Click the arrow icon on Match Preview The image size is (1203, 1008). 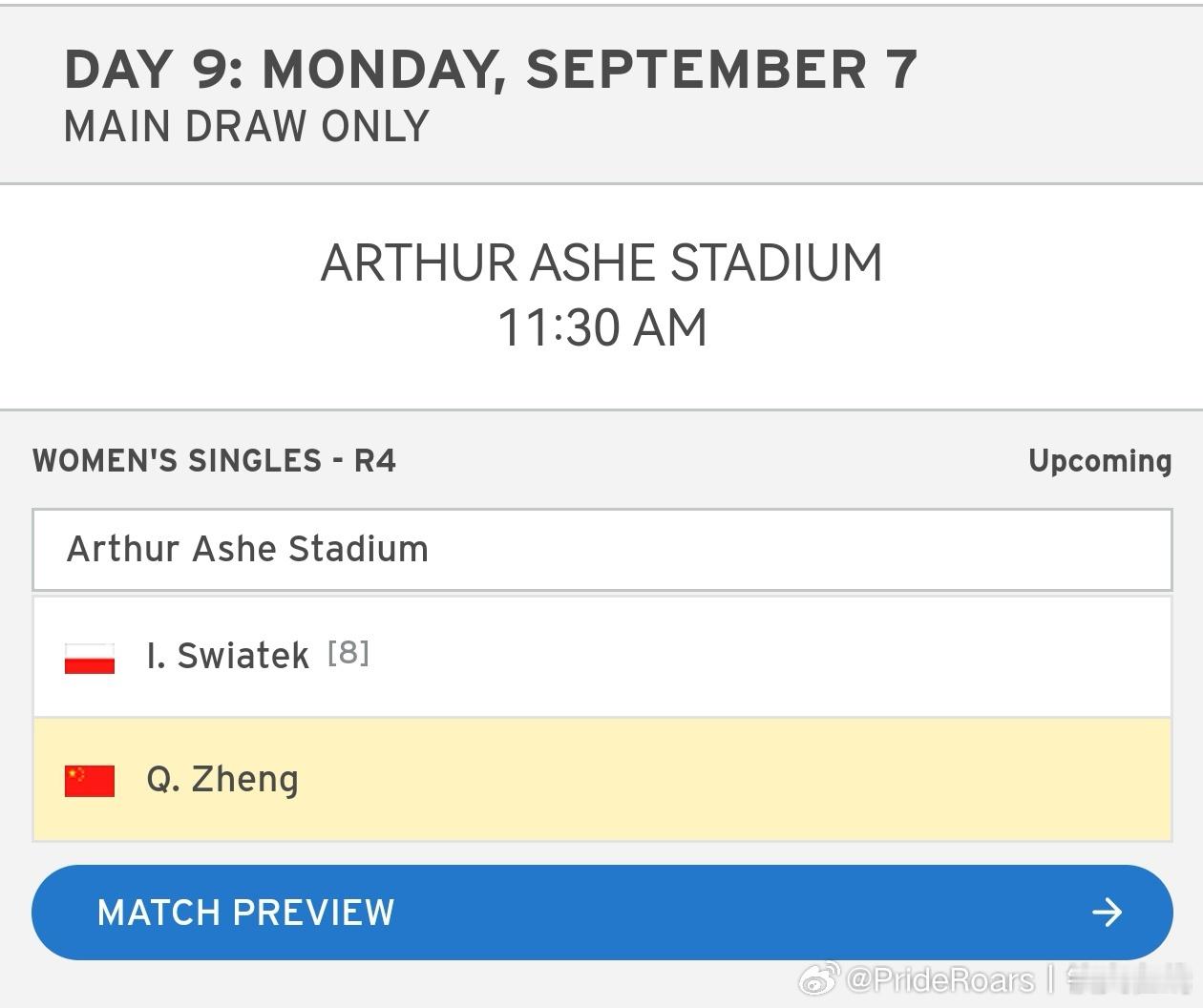tap(1108, 913)
